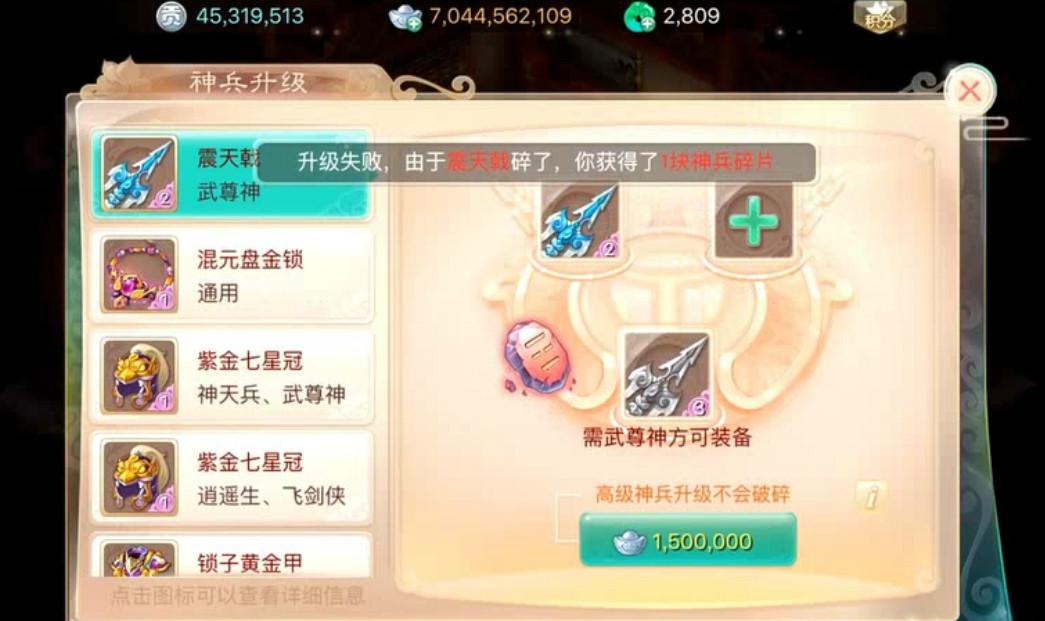Click the level 2 halberd material slot
This screenshot has height=621, width=1045.
click(x=580, y=221)
